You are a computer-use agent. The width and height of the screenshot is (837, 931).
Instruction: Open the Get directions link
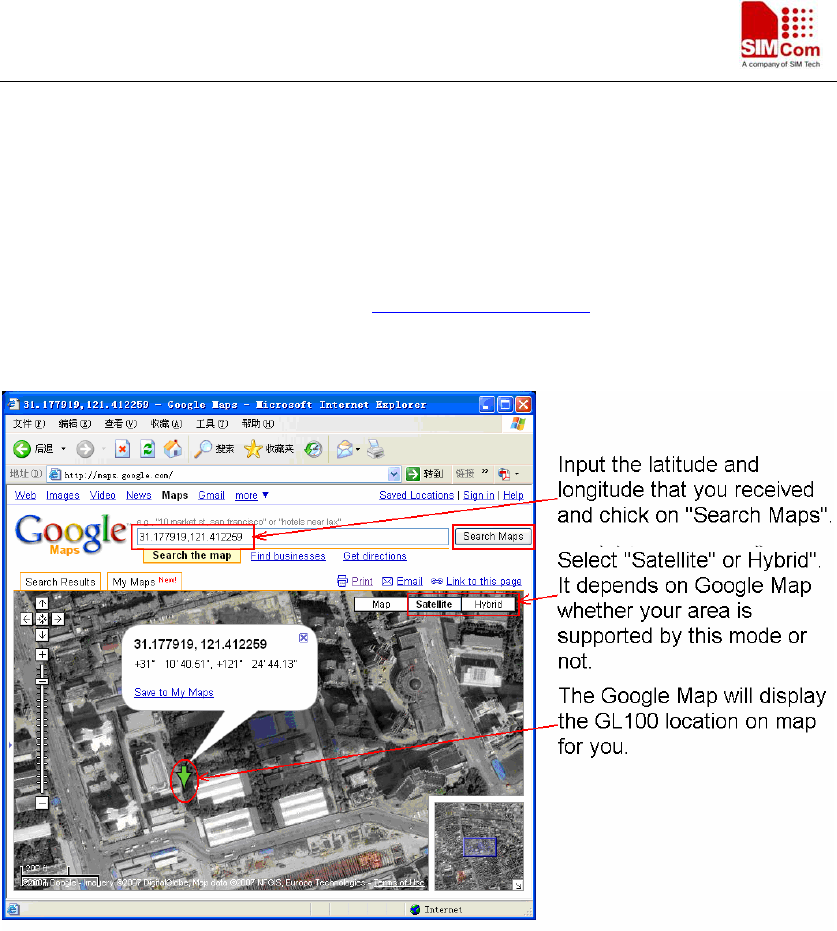[x=375, y=556]
